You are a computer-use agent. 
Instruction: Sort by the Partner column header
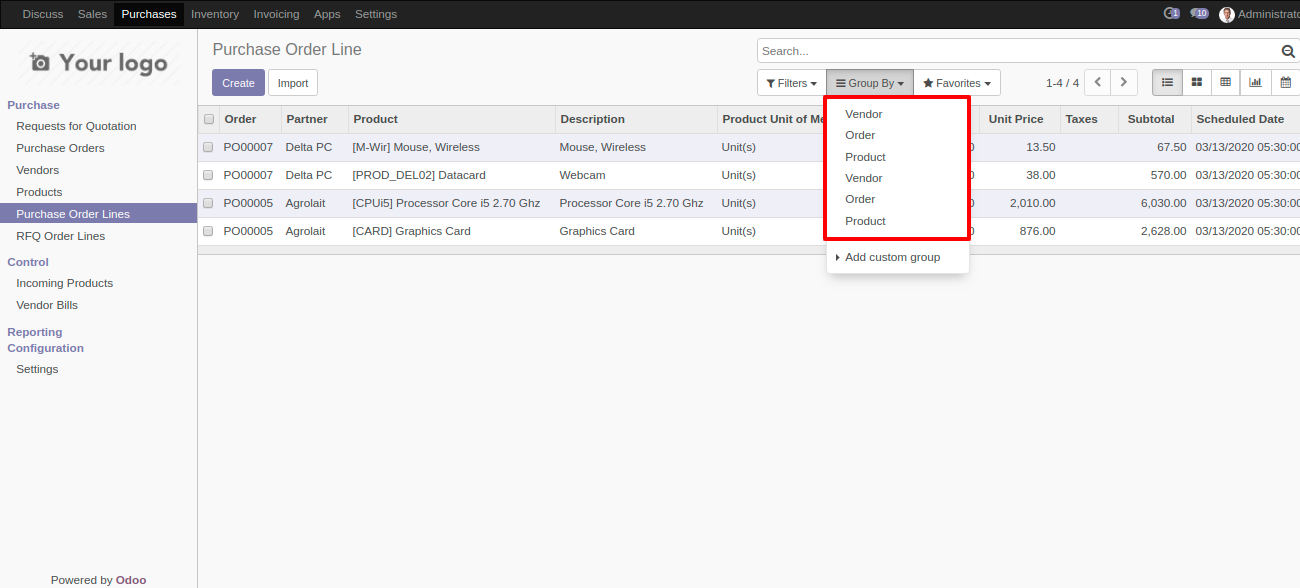[x=315, y=119]
